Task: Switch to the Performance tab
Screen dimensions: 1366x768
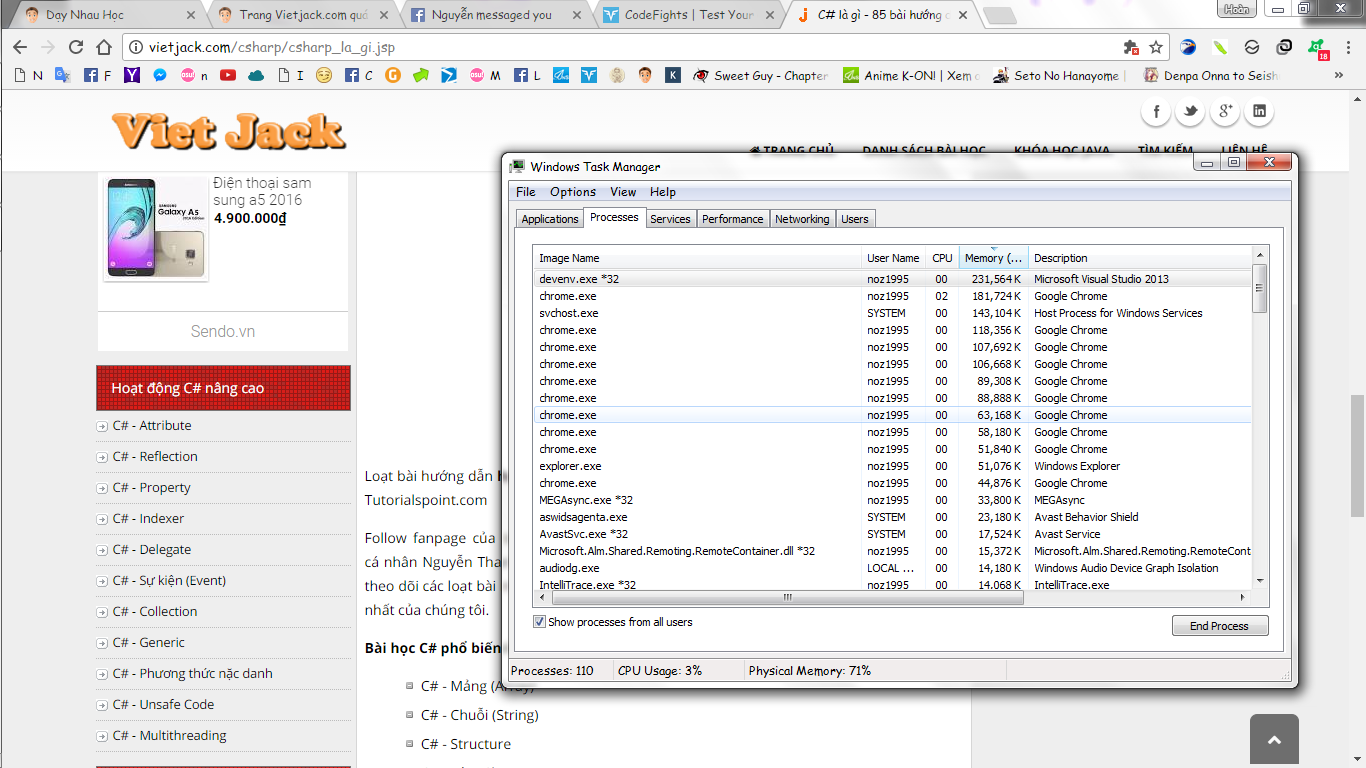Action: 732,219
